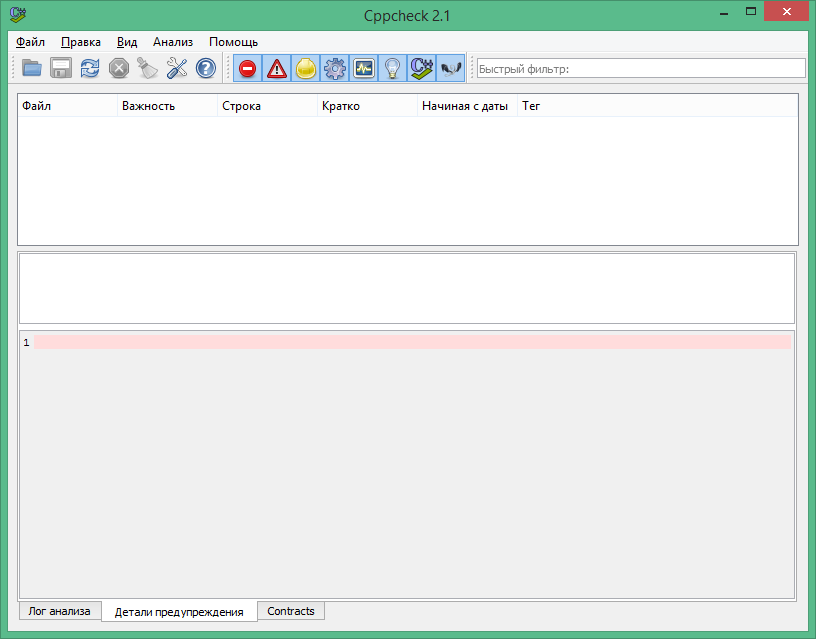Switch to the Лог анализа tab

[x=59, y=610]
